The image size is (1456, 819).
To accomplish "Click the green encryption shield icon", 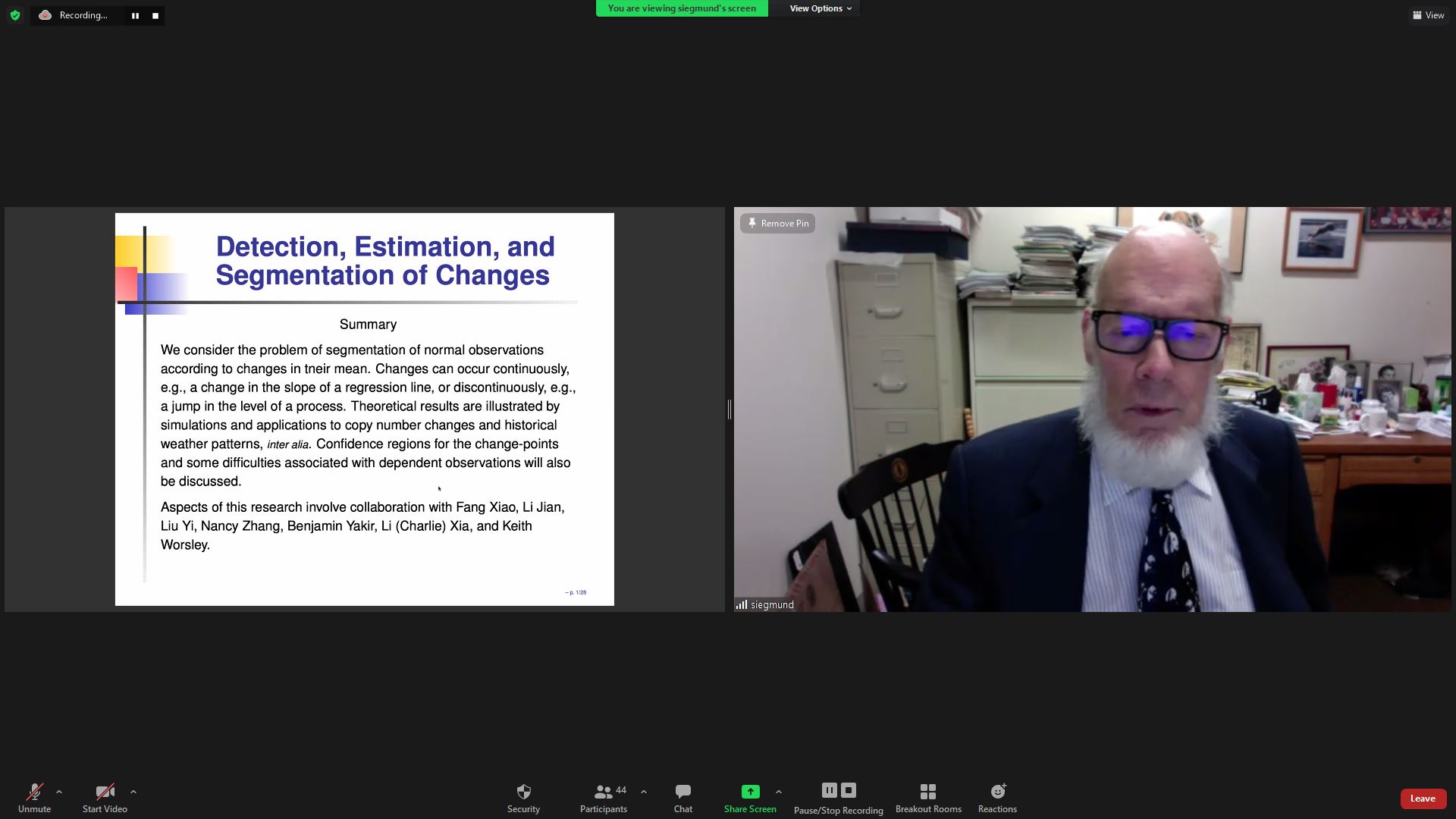I will click(x=15, y=15).
